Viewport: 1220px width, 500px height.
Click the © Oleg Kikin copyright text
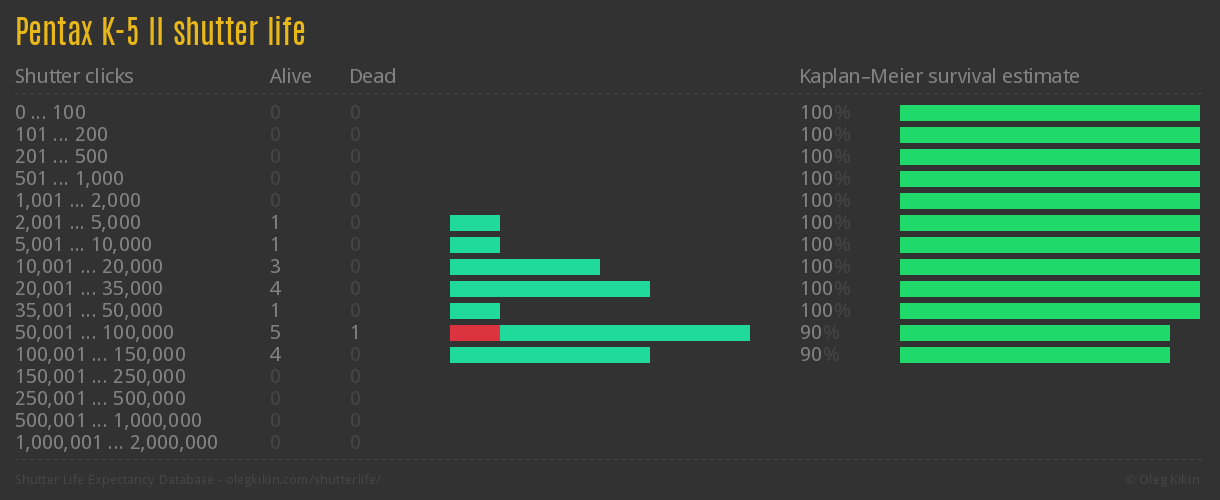(1164, 480)
